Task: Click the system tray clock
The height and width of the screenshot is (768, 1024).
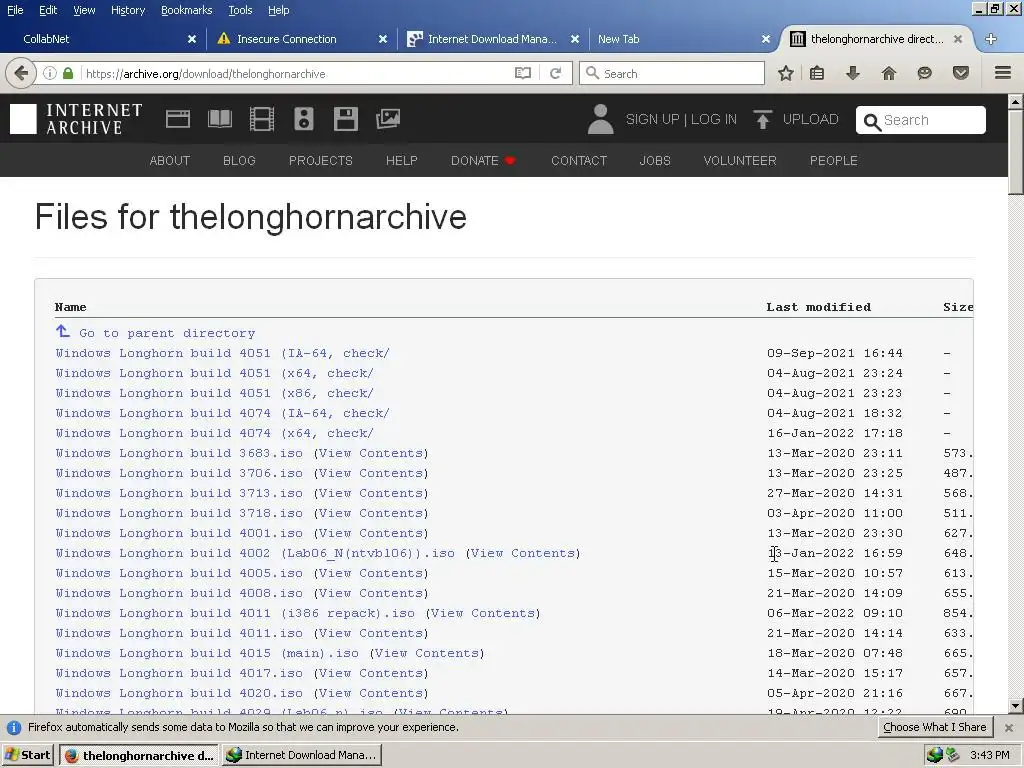Action: tap(989, 755)
